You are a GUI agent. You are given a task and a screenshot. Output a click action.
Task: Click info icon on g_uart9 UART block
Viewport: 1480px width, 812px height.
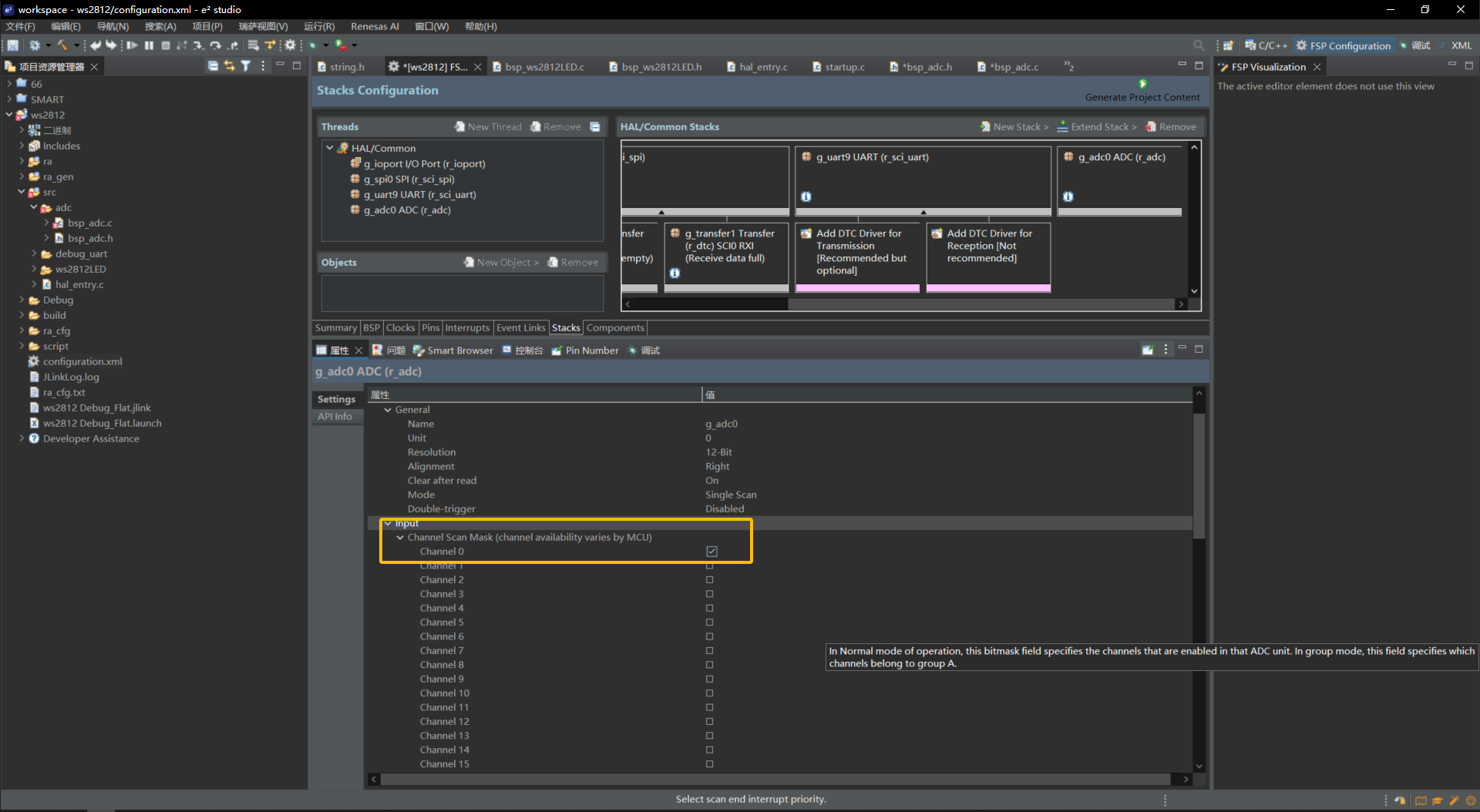[x=806, y=196]
